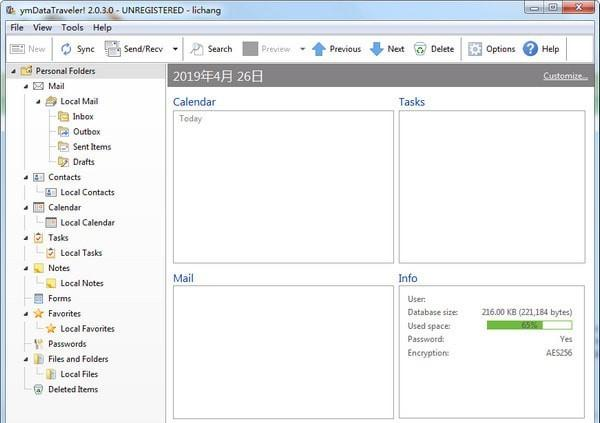
Task: Click the Local Favorites star icon
Action: 51,329
